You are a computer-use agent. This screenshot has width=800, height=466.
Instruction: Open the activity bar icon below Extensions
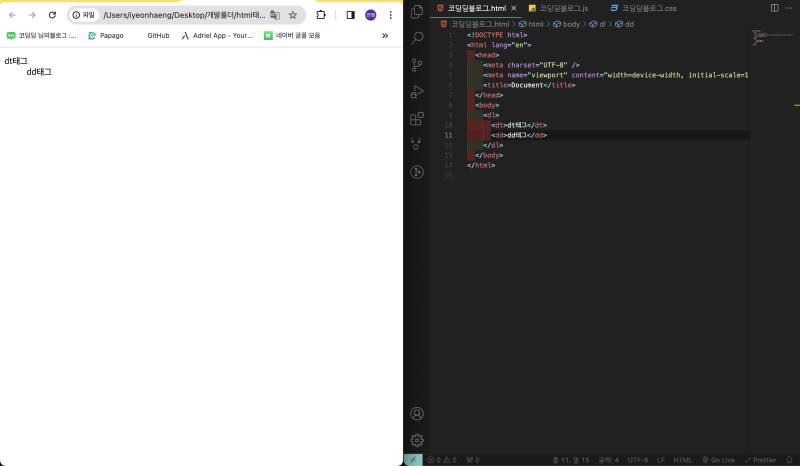click(x=417, y=145)
